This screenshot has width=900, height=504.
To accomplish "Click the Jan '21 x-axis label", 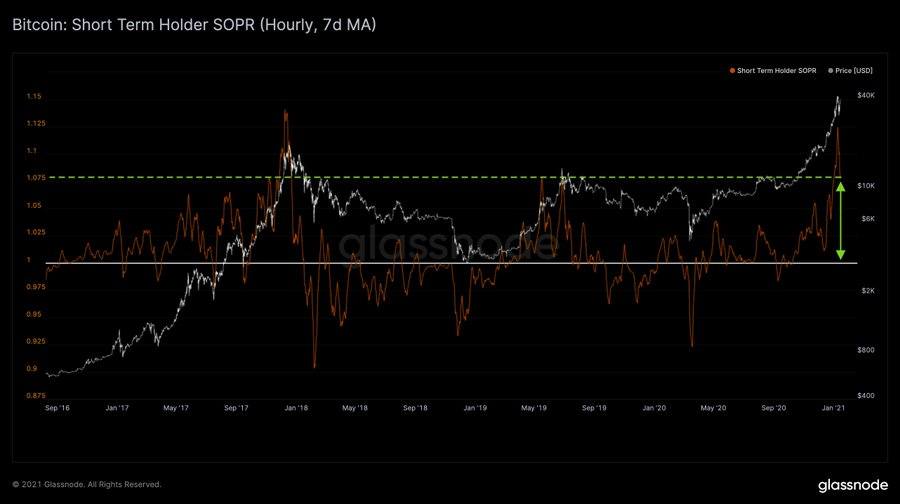I will click(x=833, y=408).
